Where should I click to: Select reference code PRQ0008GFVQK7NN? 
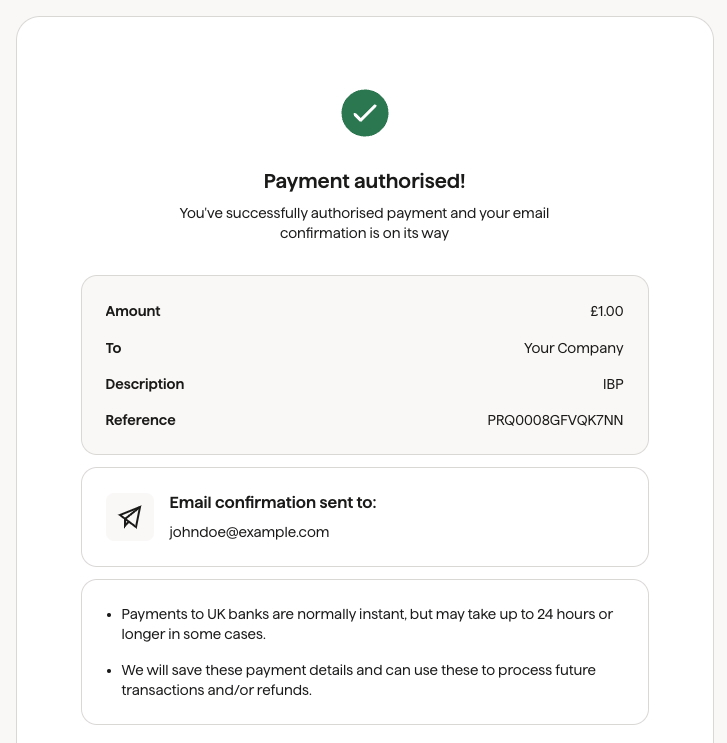coord(555,420)
